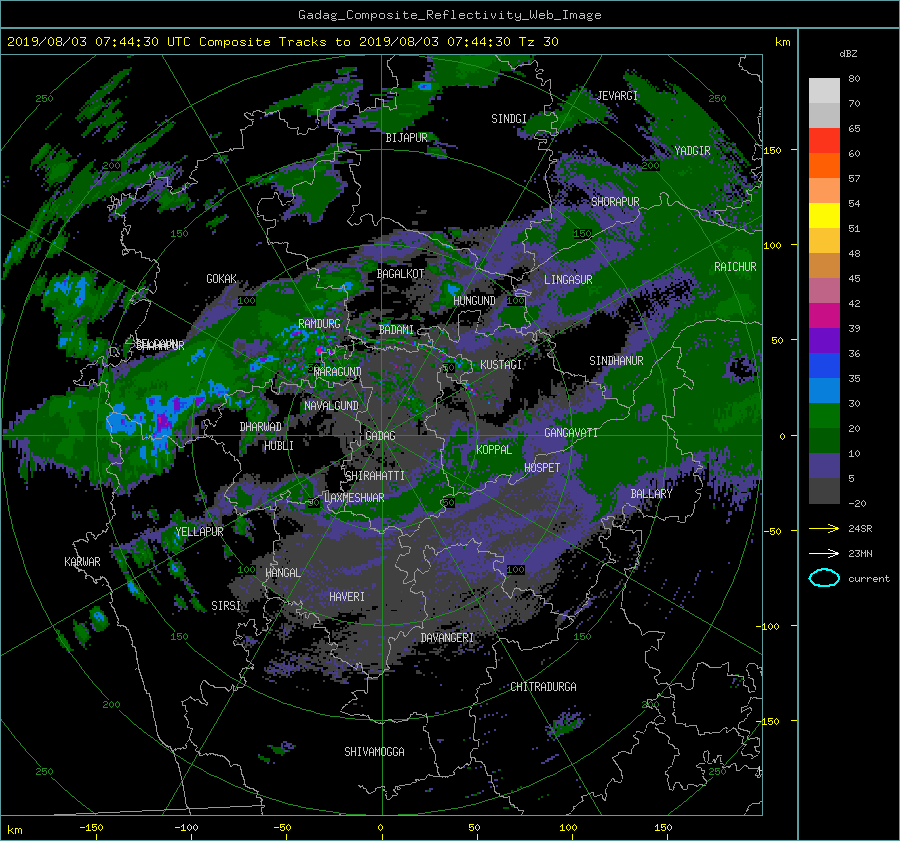900x841 pixels.
Task: Click the BAGALKOT city label
Action: 400,274
